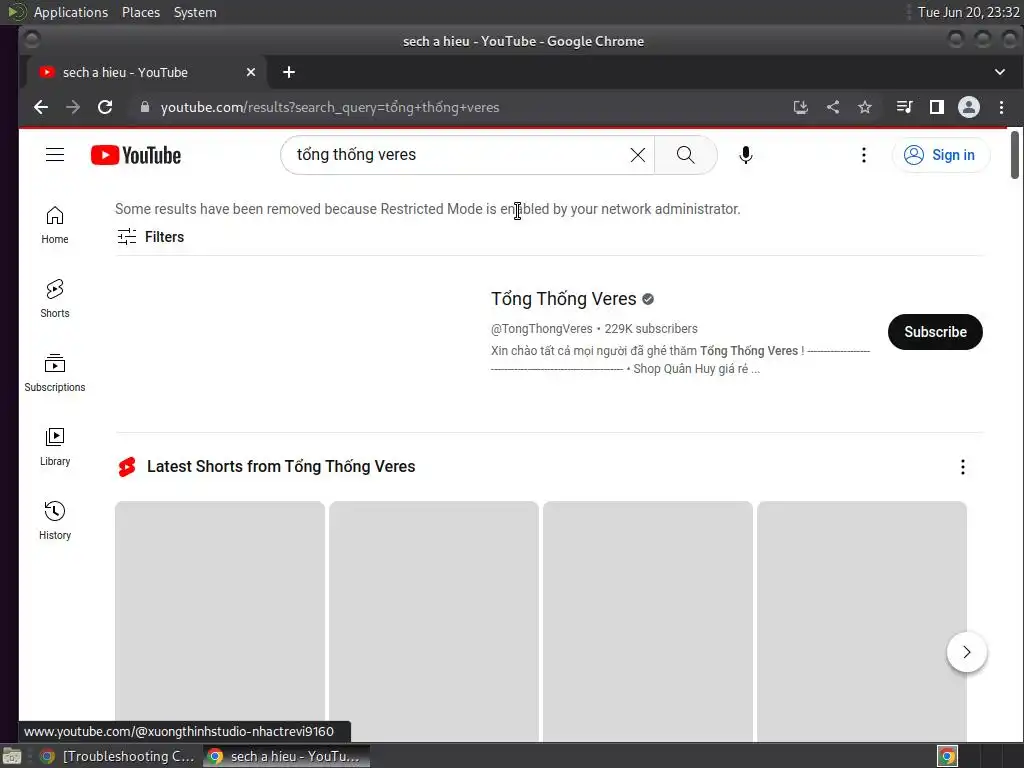Viewport: 1024px width, 768px height.
Task: Click the Restricted Mode notice text
Action: pyautogui.click(x=428, y=209)
